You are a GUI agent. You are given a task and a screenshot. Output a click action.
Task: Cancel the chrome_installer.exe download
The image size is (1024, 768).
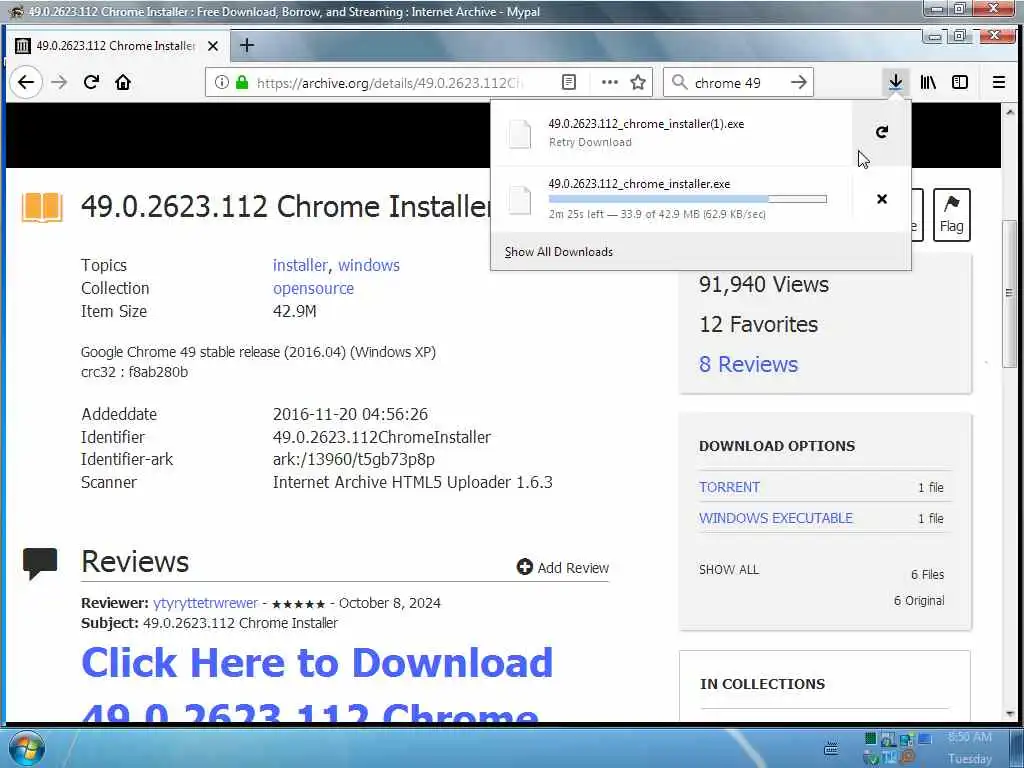[x=882, y=199]
